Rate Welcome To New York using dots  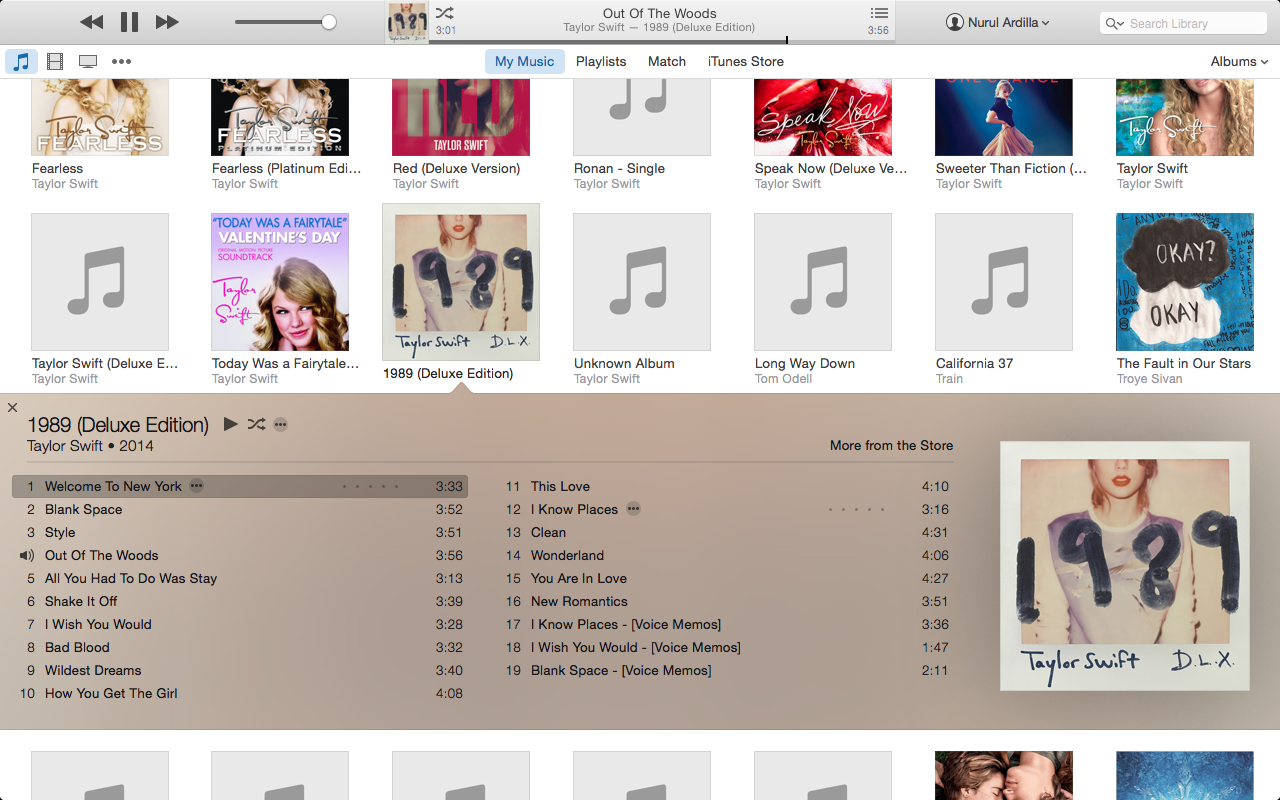[371, 487]
